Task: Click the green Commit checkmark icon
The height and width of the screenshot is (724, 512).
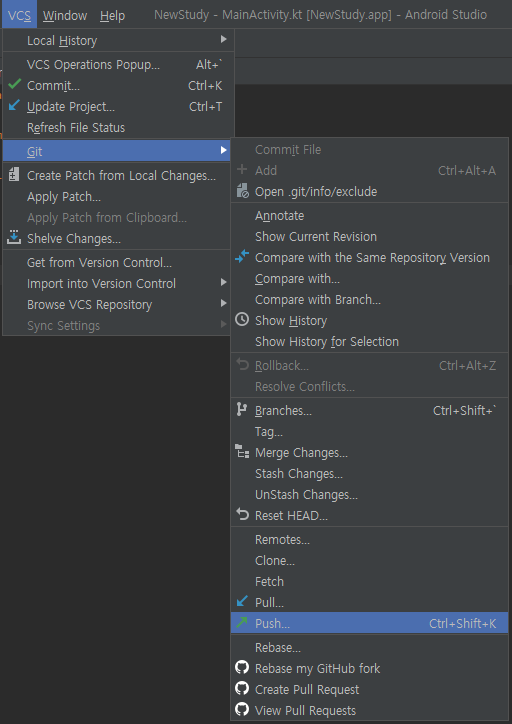Action: pos(15,84)
